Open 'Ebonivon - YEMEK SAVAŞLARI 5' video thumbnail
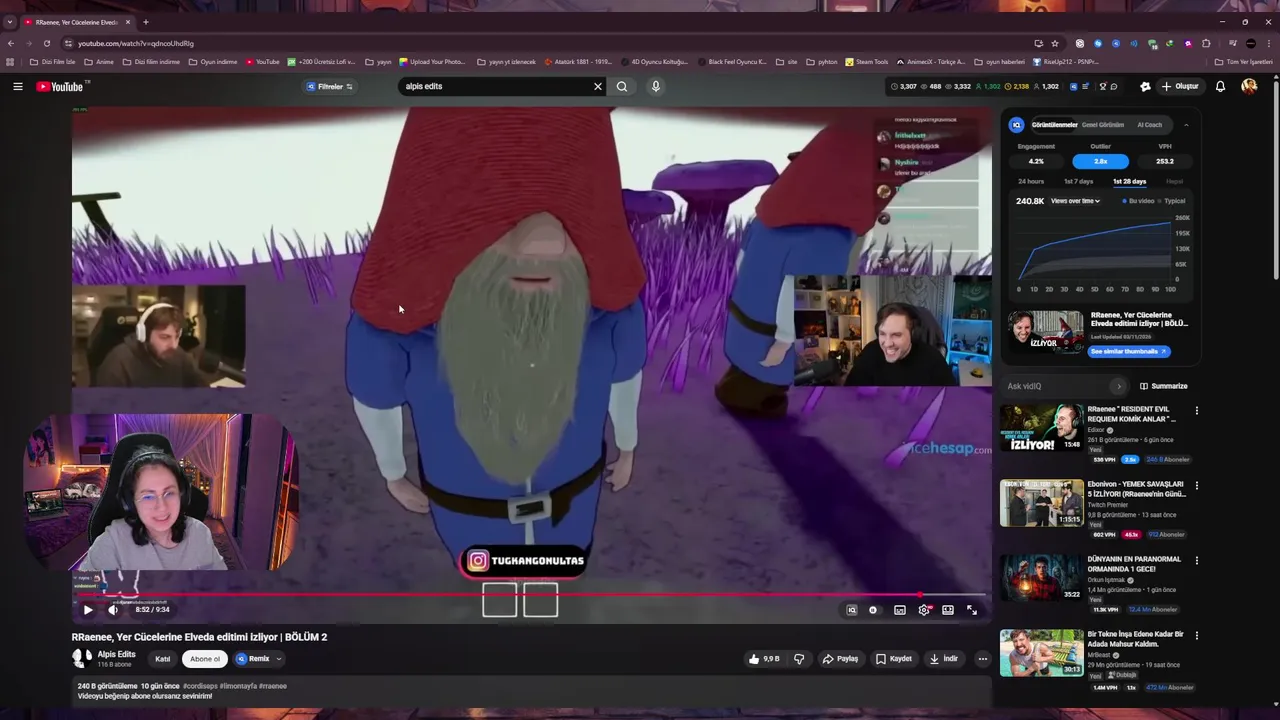 (1041, 503)
